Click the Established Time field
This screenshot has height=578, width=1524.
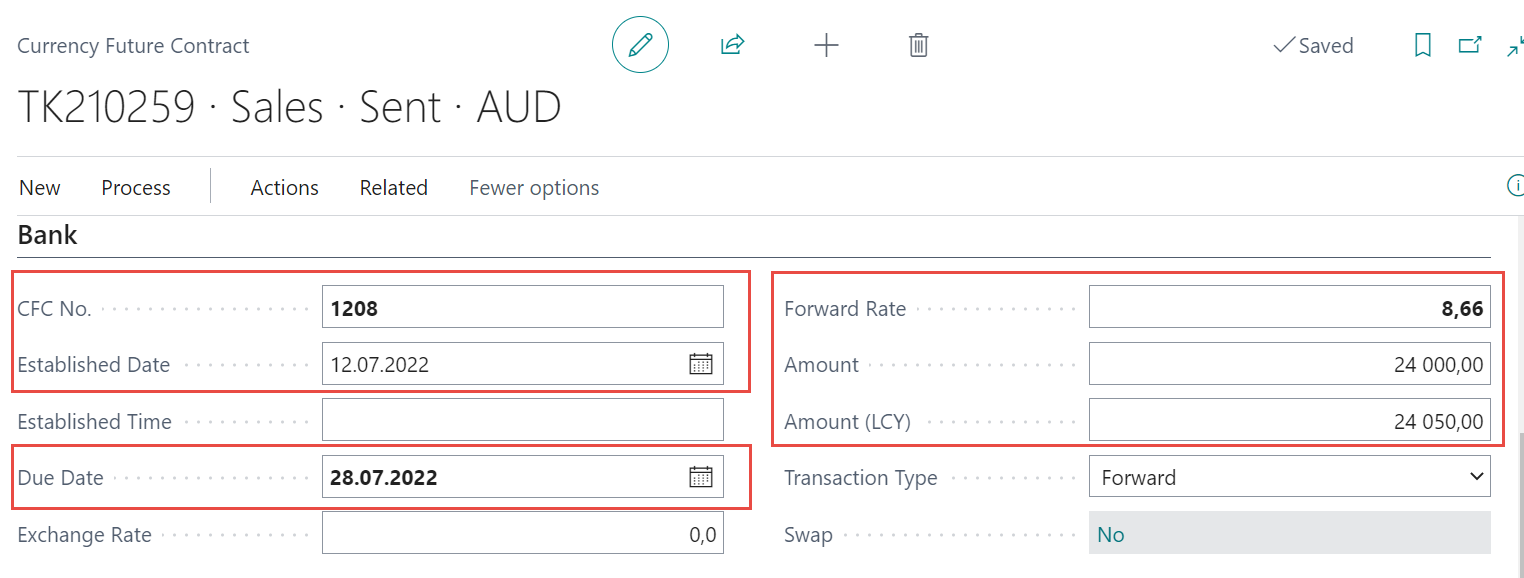(x=521, y=420)
